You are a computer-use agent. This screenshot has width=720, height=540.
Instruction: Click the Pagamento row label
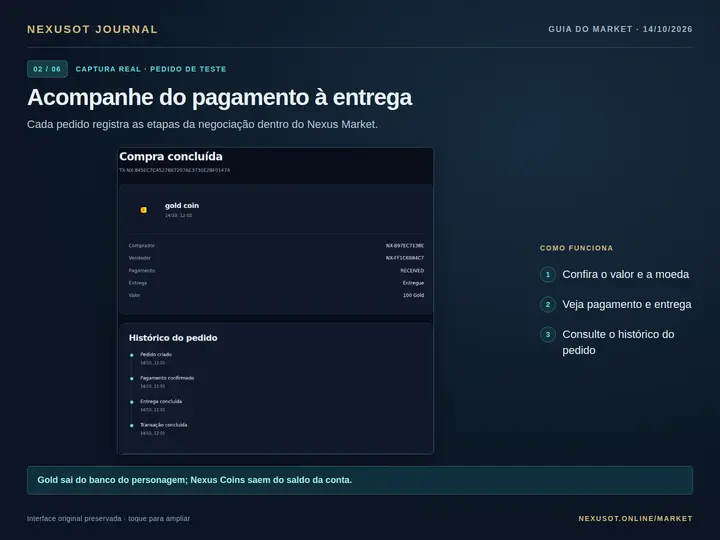coord(142,270)
